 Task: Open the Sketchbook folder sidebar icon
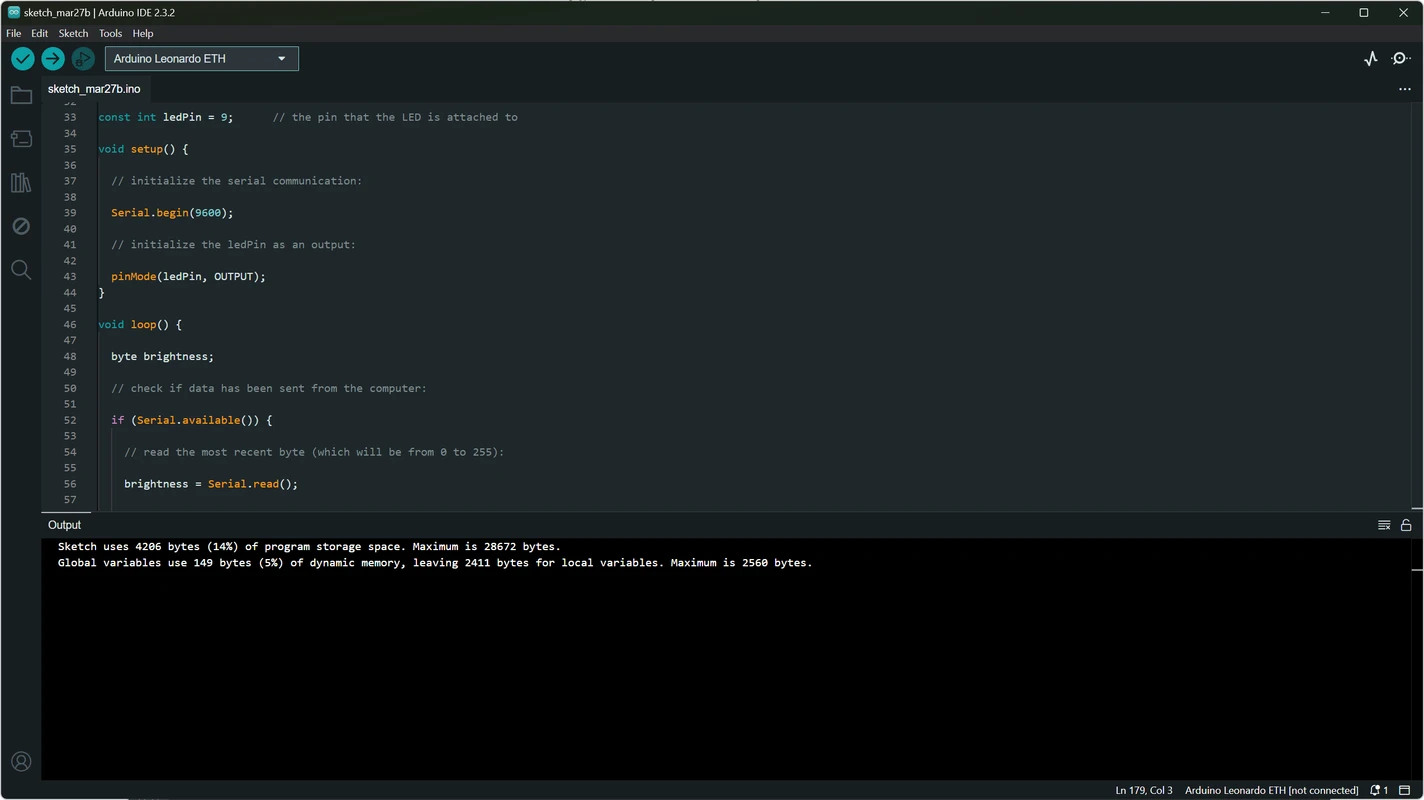coord(21,96)
